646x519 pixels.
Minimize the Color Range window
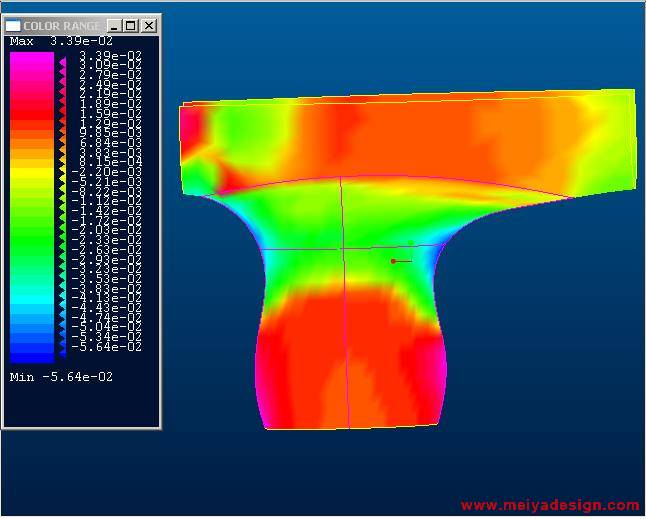coord(114,26)
